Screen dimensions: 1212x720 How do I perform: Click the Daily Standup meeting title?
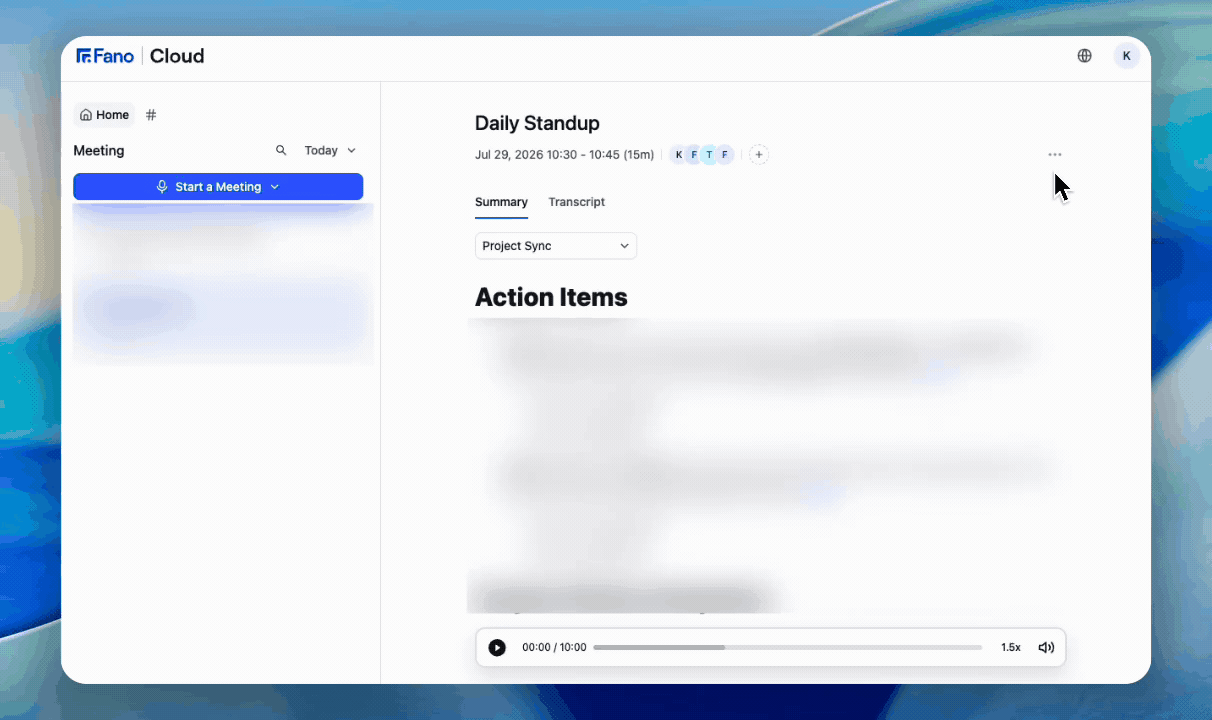point(537,123)
